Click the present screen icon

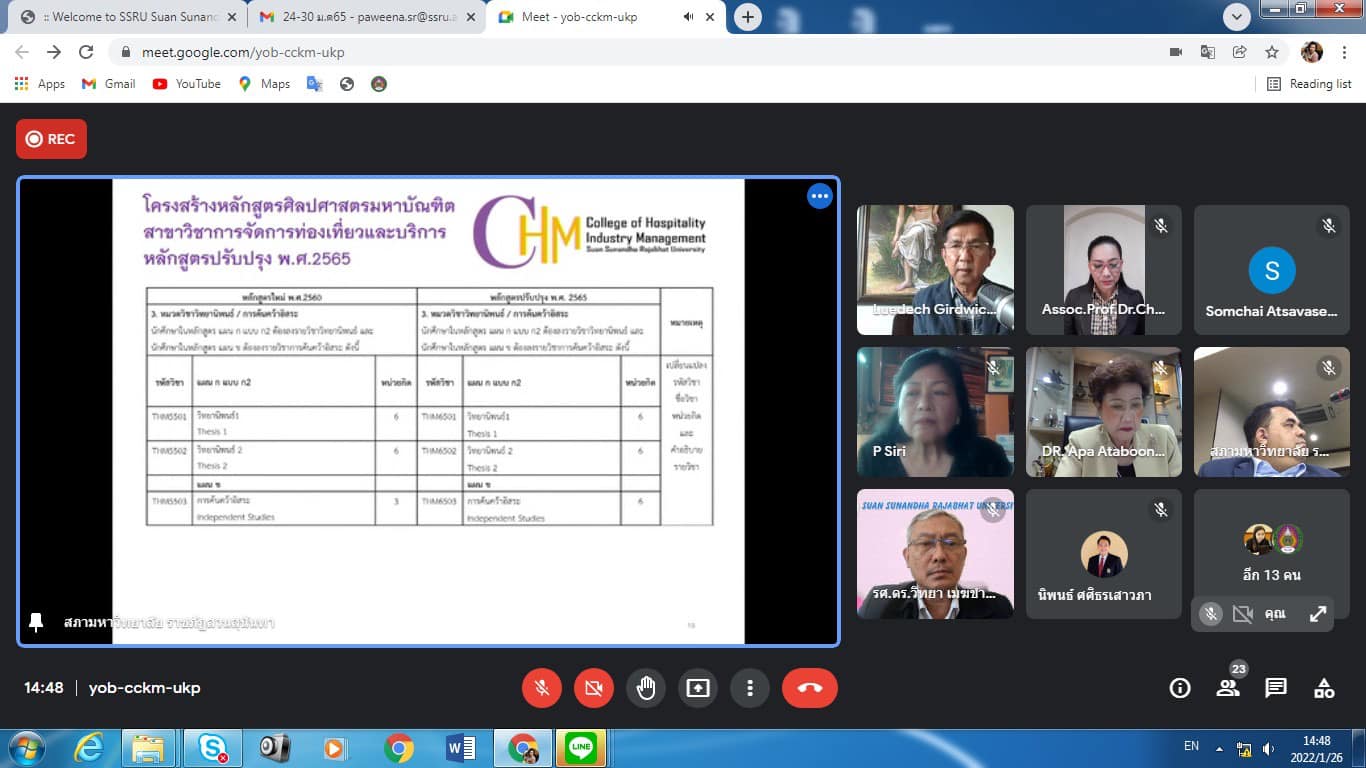[x=698, y=688]
